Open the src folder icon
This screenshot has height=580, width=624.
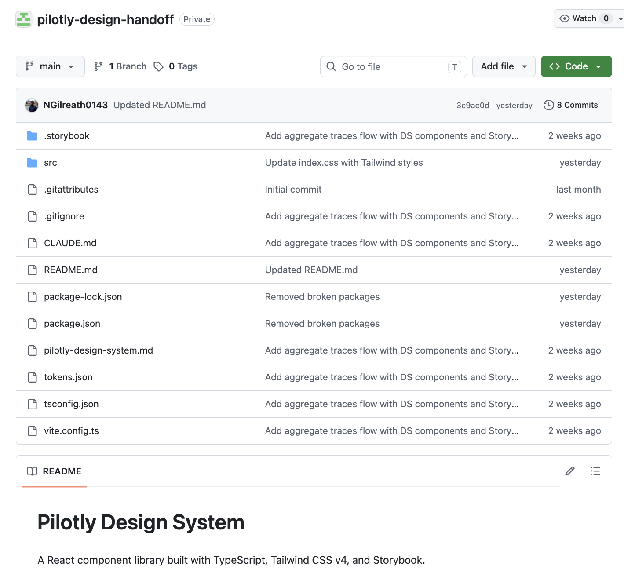pos(32,163)
